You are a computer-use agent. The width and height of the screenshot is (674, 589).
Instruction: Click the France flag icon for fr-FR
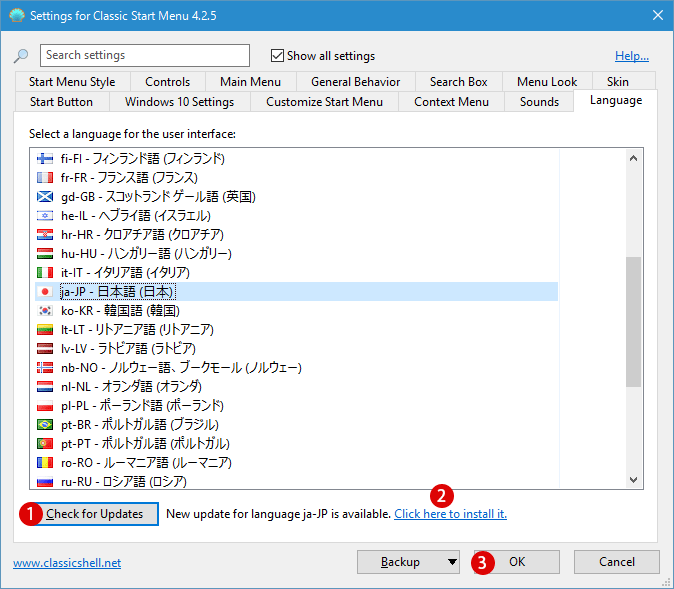(x=45, y=178)
